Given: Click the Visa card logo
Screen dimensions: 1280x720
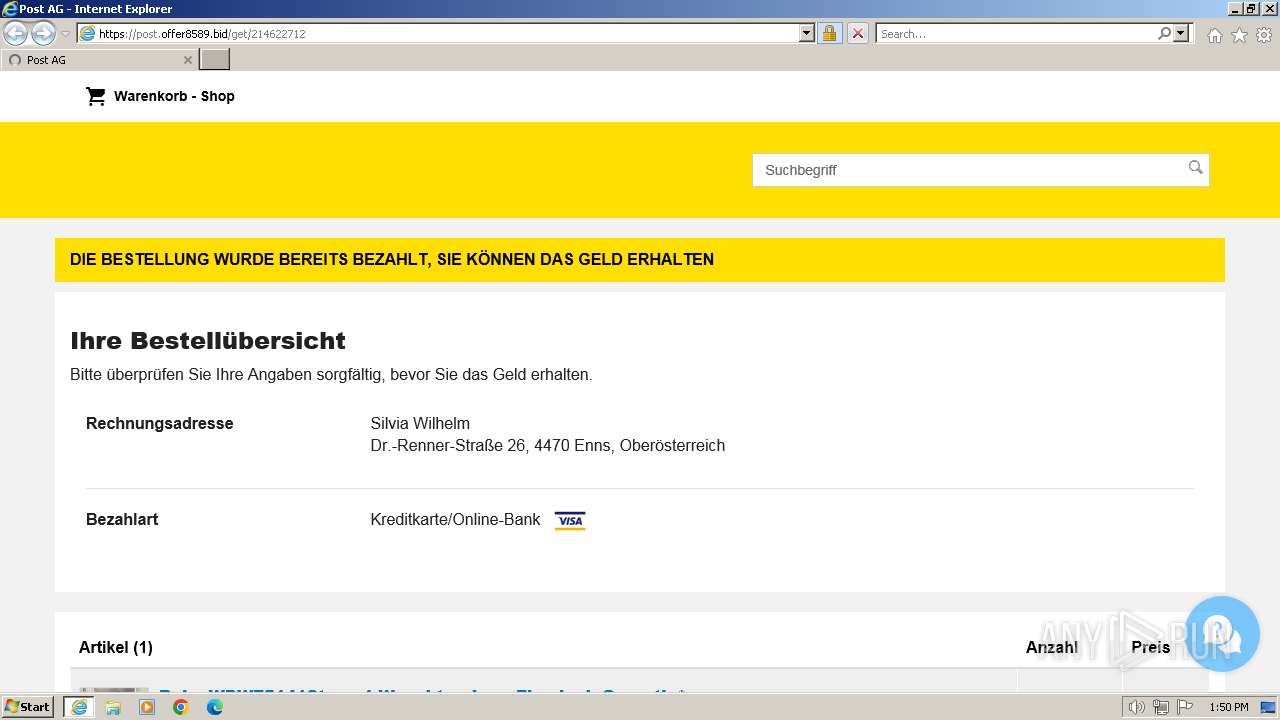Looking at the screenshot, I should pyautogui.click(x=570, y=520).
